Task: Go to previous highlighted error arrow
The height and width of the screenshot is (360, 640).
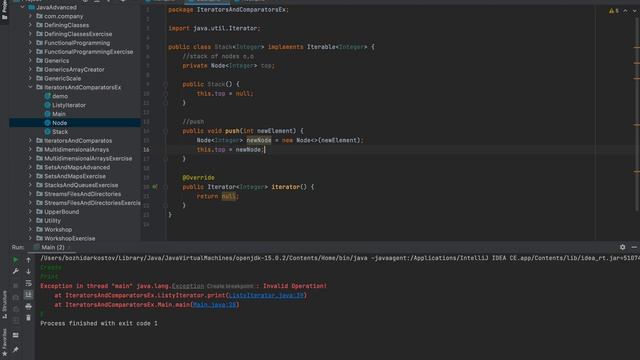Action: click(x=625, y=11)
